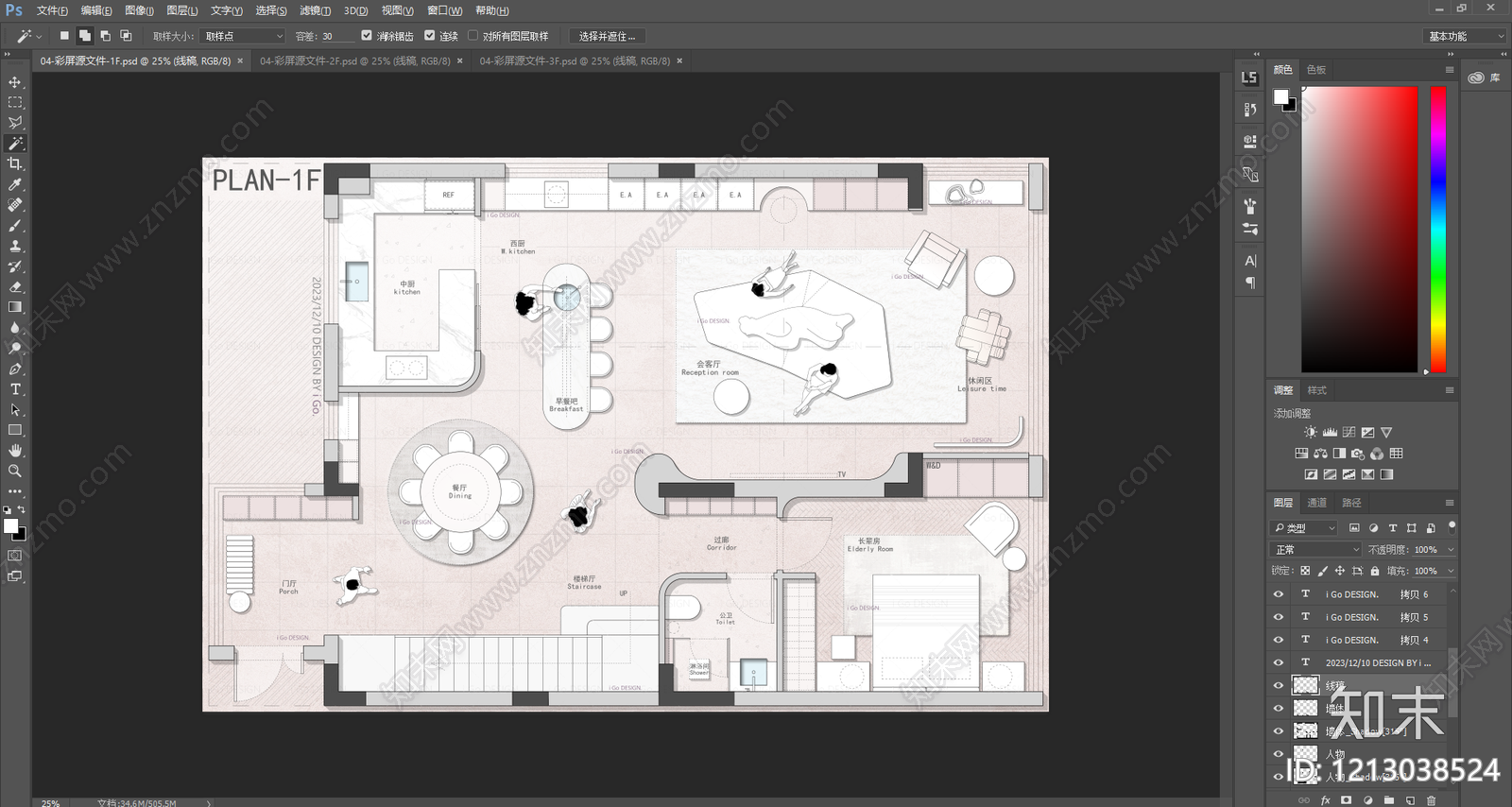The image size is (1512, 807).
Task: Click the tolerance 容差 input field
Action: click(335, 36)
